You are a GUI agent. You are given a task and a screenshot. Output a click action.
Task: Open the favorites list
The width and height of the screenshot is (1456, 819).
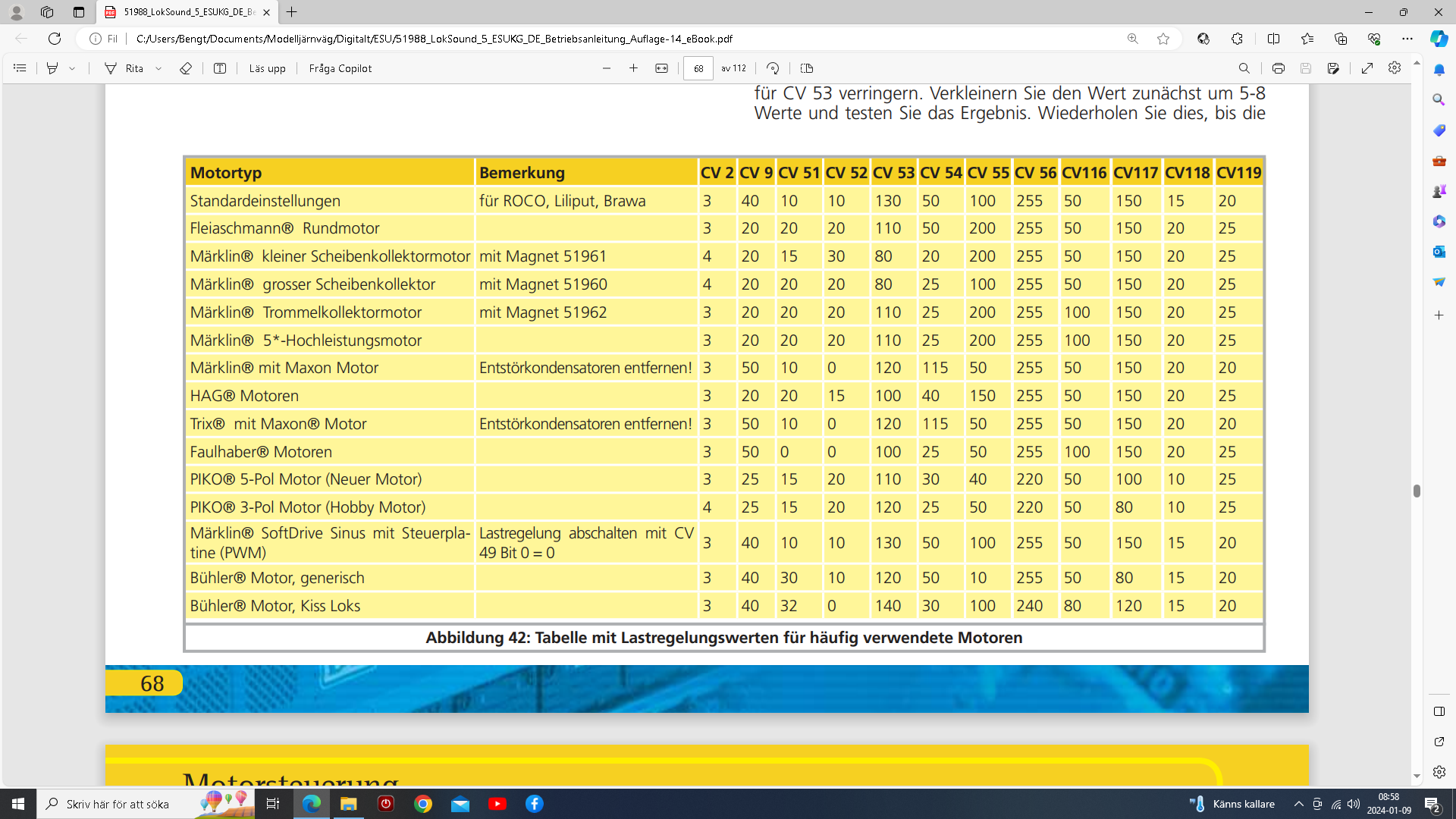[1307, 39]
